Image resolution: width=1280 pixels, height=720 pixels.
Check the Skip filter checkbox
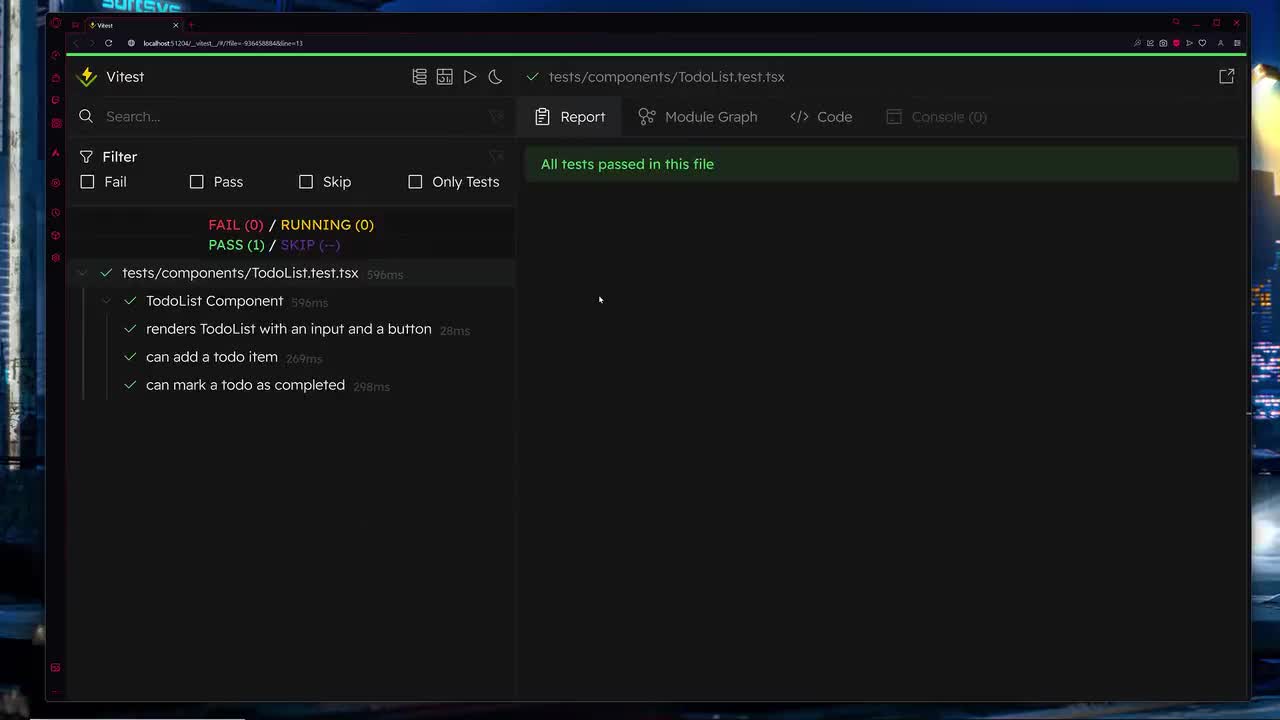click(306, 182)
